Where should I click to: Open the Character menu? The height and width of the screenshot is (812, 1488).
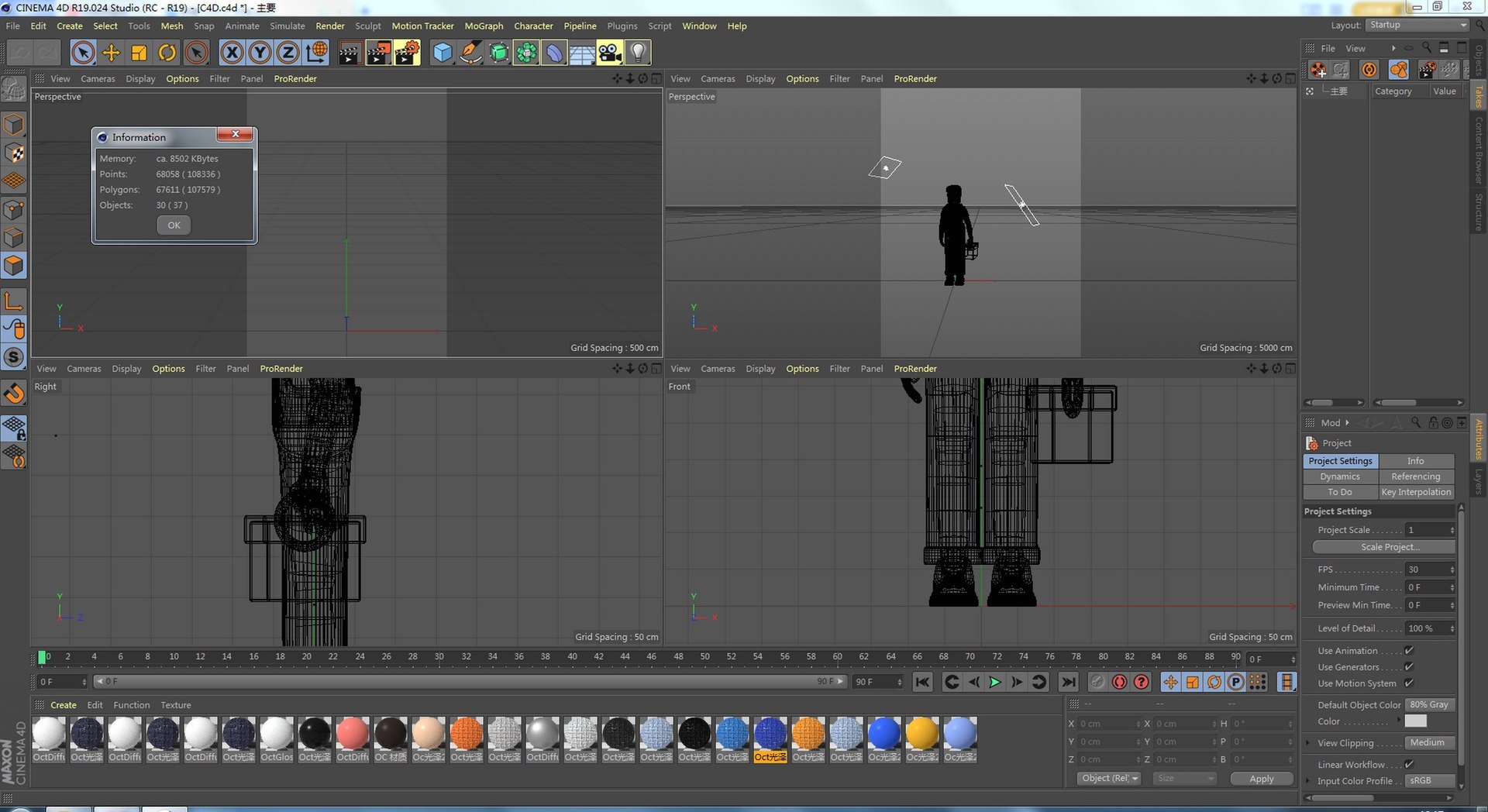tap(533, 26)
